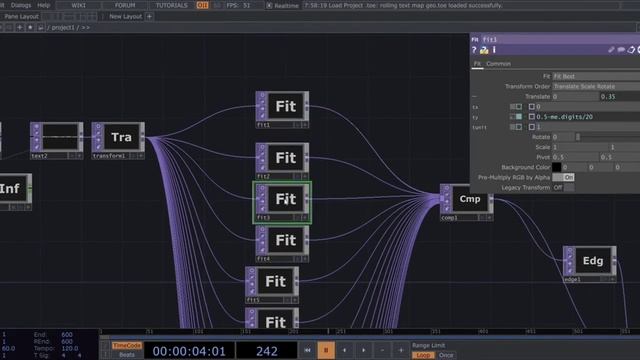This screenshot has width=640, height=360.
Task: Open the WIKI link
Action: pos(78,5)
